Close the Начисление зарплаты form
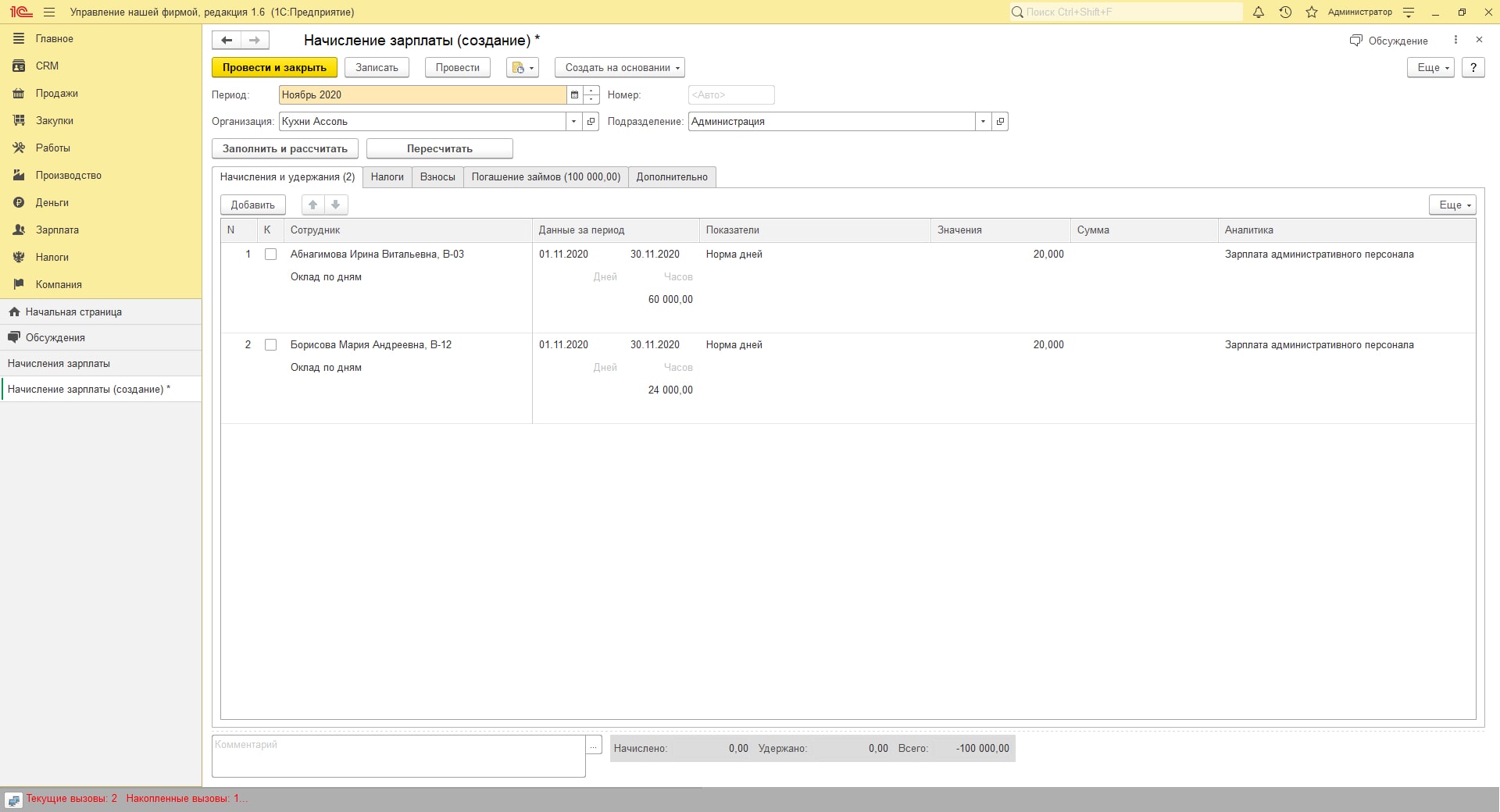Viewport: 1500px width, 812px height. pos(1479,40)
